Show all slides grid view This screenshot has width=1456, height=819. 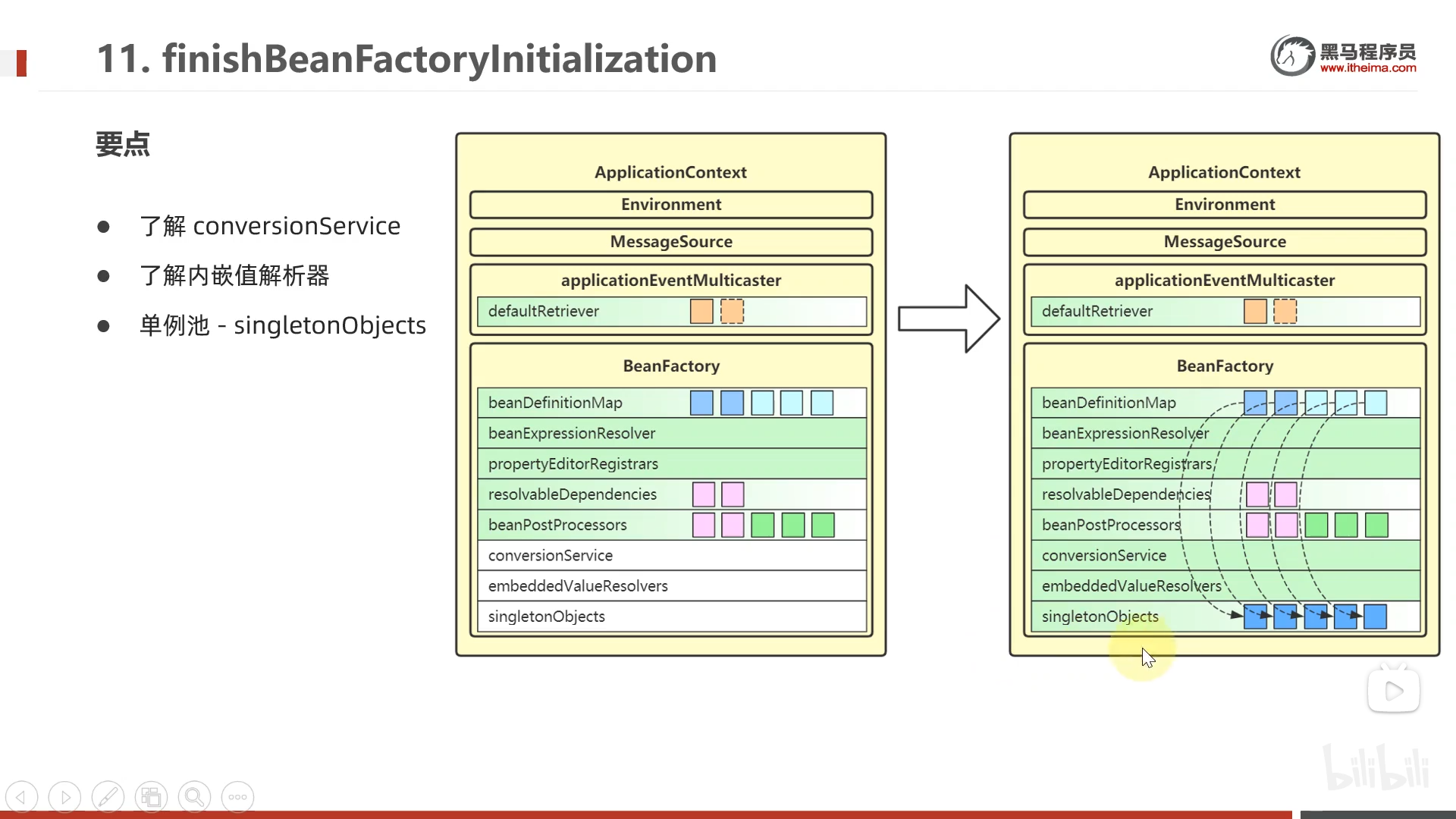(151, 797)
